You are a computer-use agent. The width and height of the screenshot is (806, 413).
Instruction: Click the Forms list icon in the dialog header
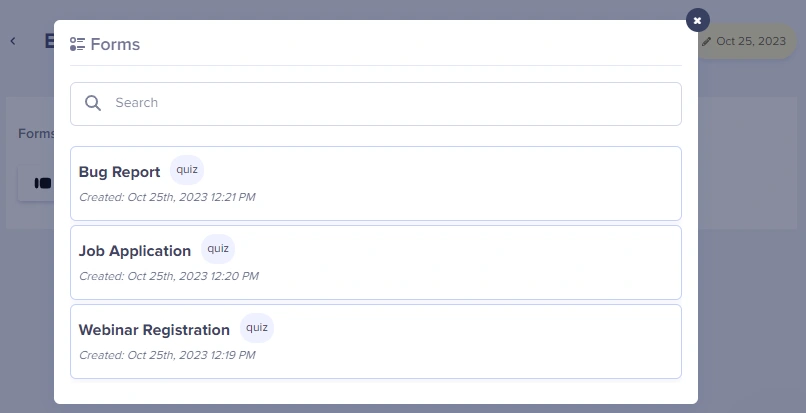[77, 44]
